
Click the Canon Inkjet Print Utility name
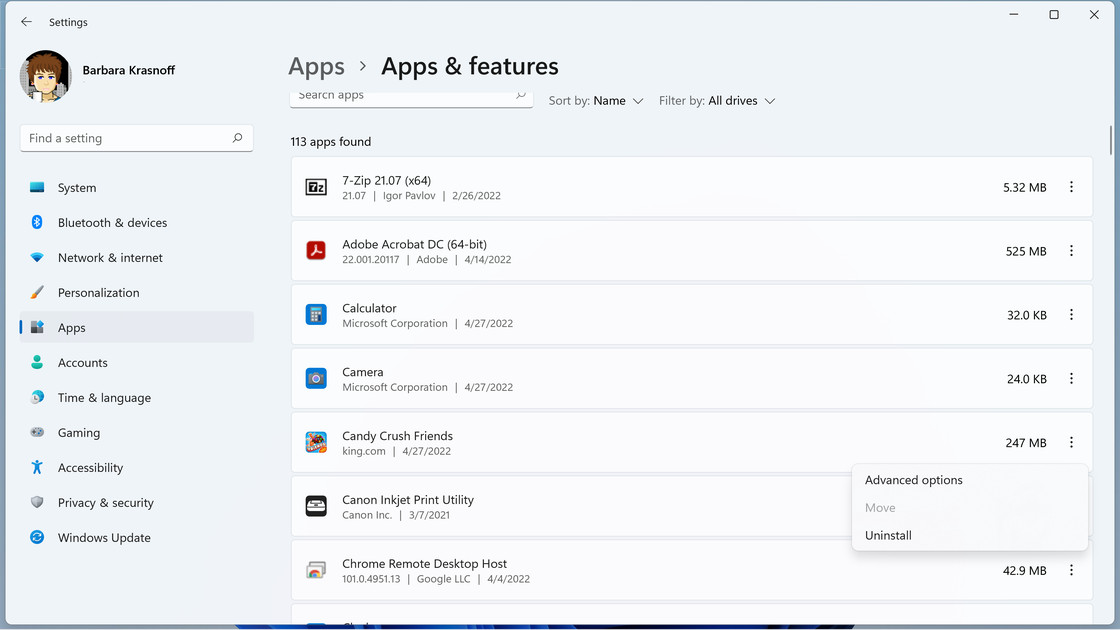coord(408,499)
